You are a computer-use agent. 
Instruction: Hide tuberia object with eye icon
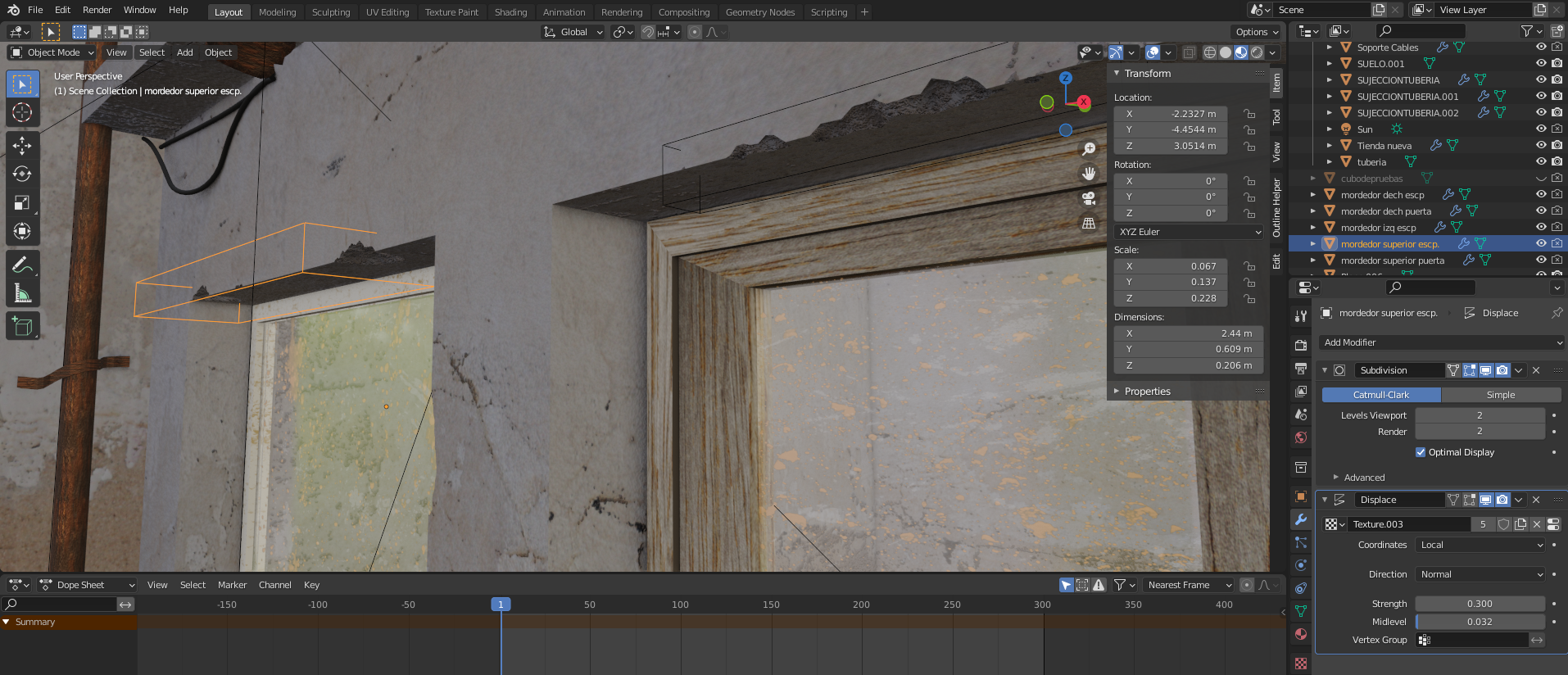click(1541, 161)
